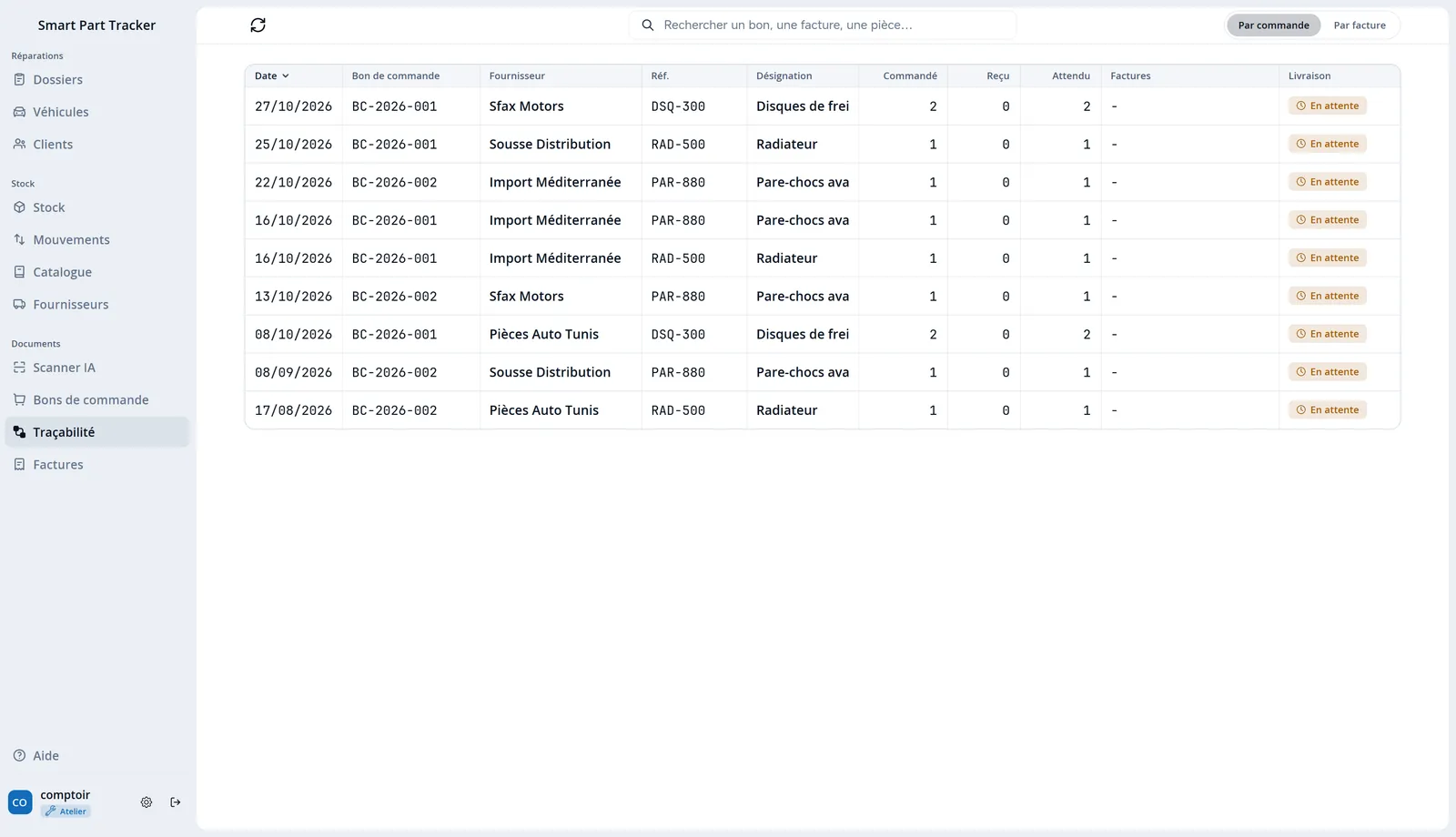Image resolution: width=1456 pixels, height=837 pixels.
Task: Click the Bons de commande cart icon
Action: pyautogui.click(x=19, y=400)
